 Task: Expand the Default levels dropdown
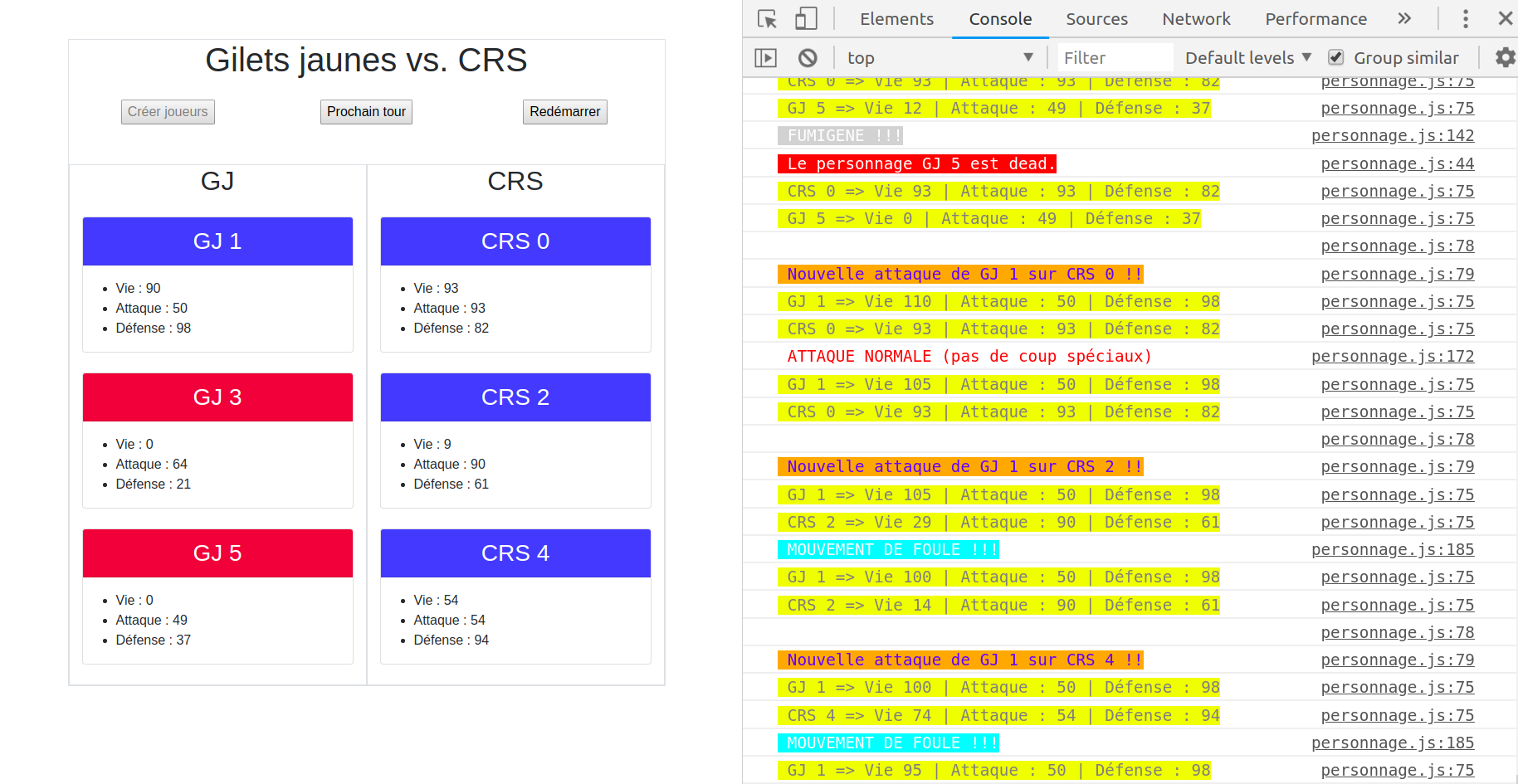(1247, 58)
